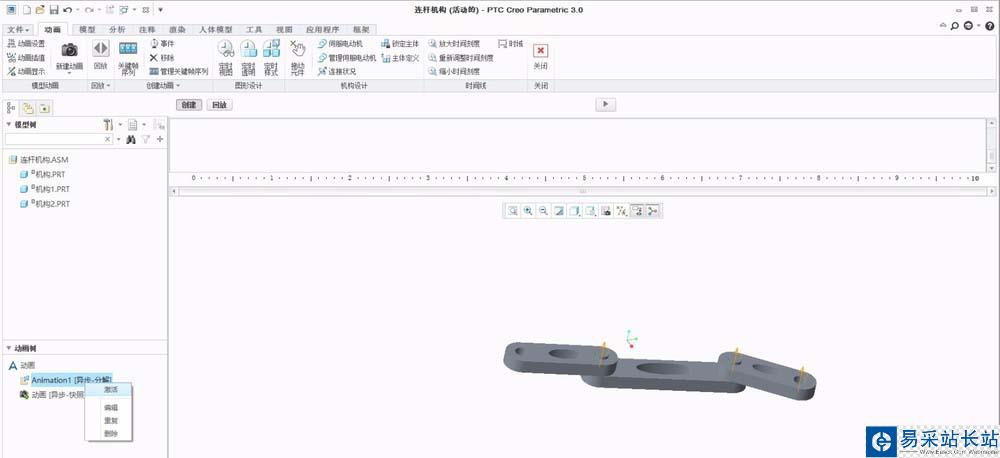Click the 连接状况 connection status tool
The height and width of the screenshot is (458, 1000).
tap(337, 71)
